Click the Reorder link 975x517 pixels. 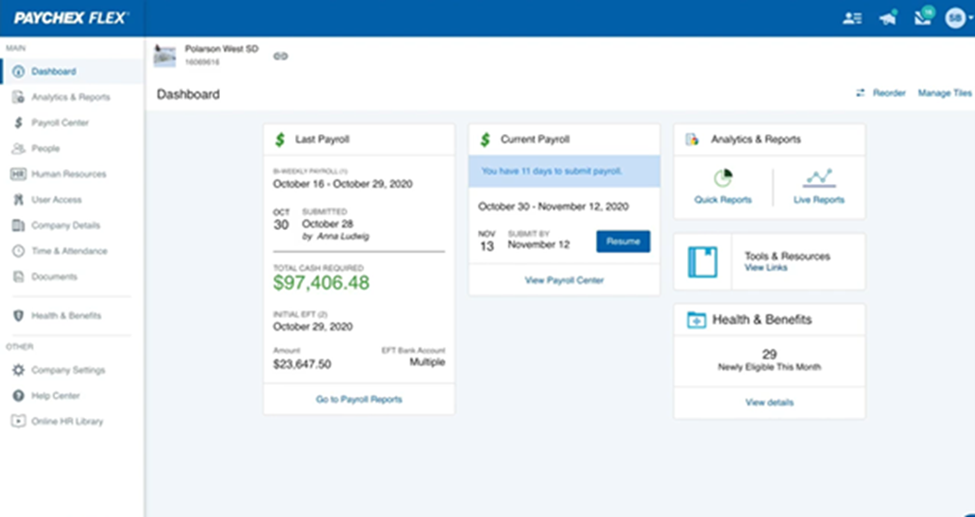889,93
